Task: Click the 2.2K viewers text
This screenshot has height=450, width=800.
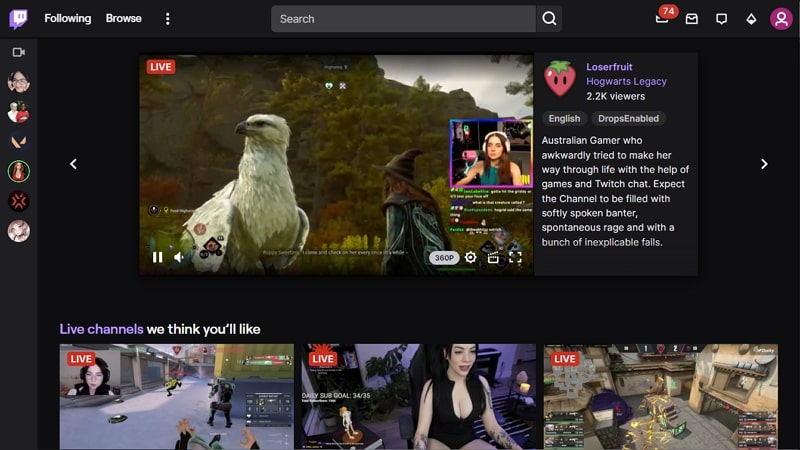Action: [615, 96]
